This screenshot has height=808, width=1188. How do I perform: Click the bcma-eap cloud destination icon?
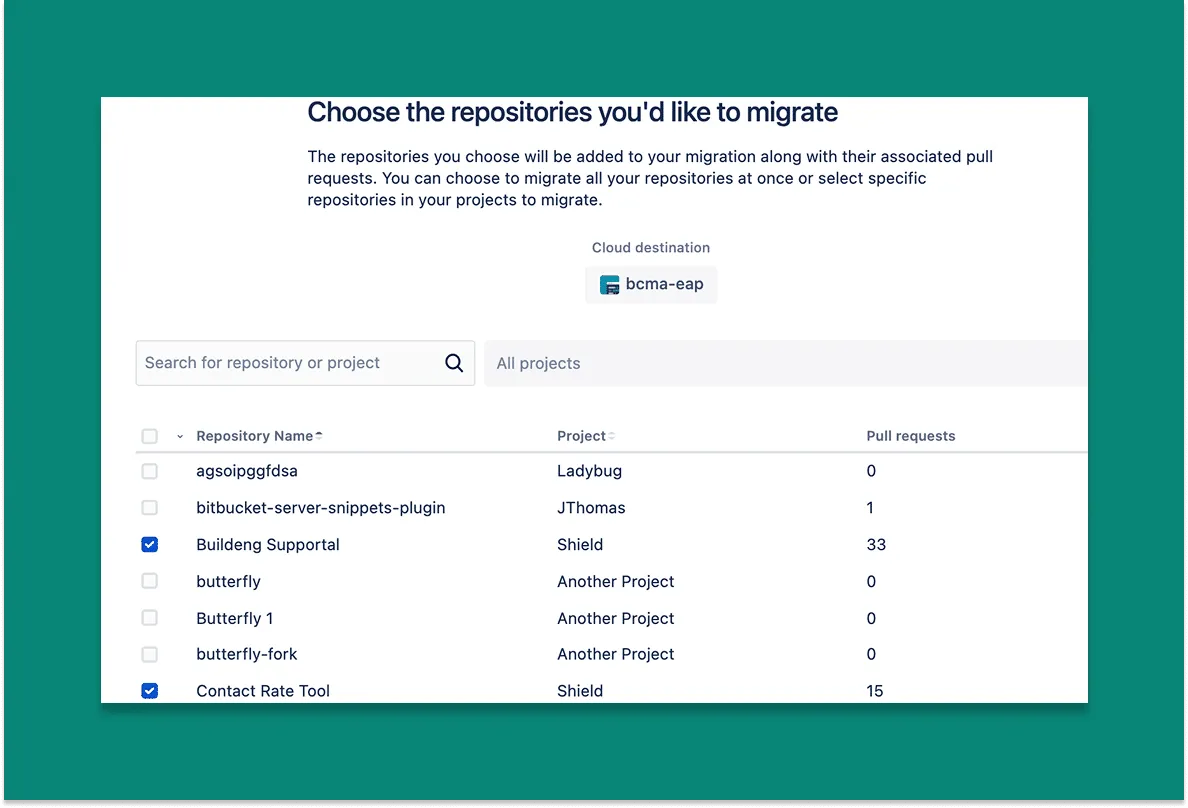pos(609,285)
